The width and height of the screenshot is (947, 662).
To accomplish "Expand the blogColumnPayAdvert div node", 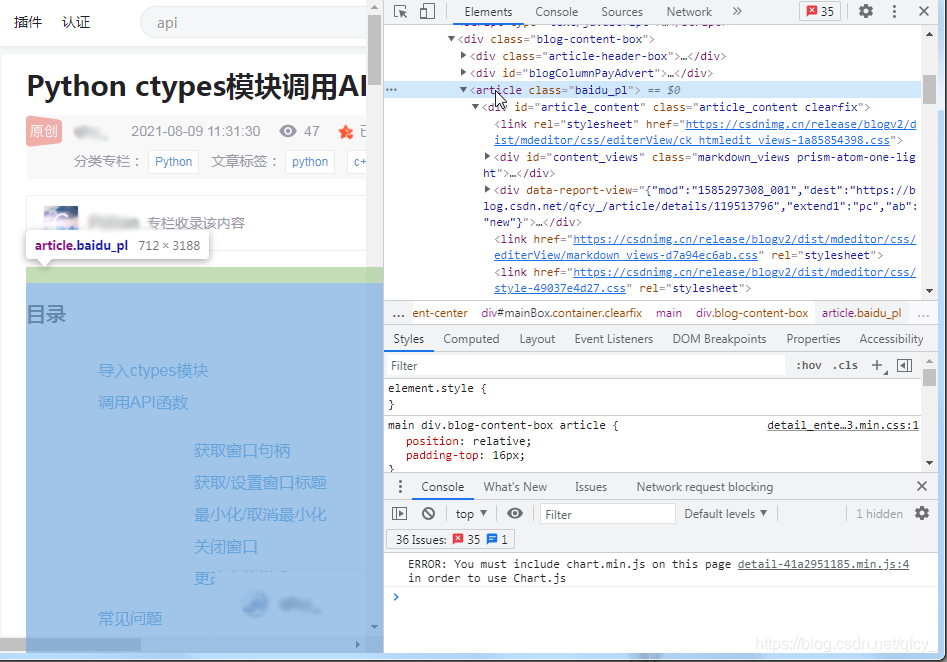I will point(463,72).
